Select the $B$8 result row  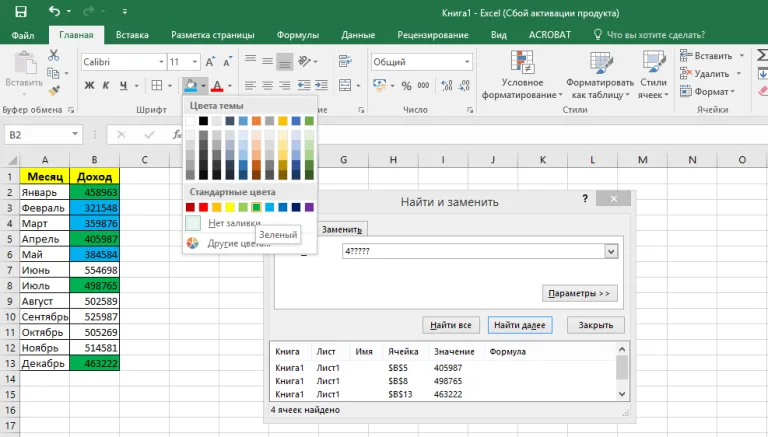443,381
